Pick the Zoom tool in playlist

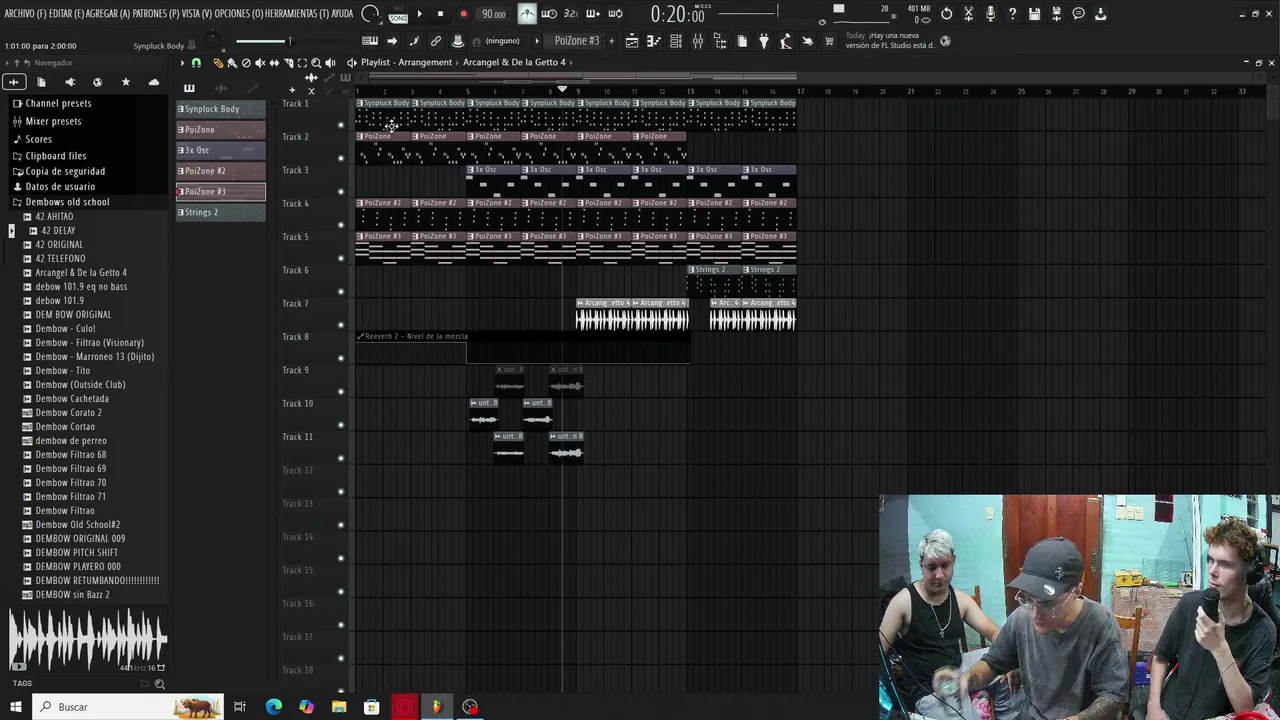coord(316,63)
